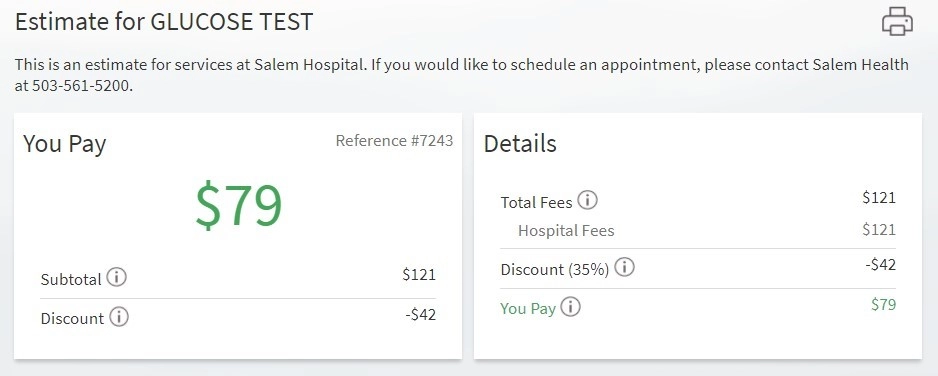Click the Discount (35%) label
Screen dimensions: 938x376
[x=555, y=270]
